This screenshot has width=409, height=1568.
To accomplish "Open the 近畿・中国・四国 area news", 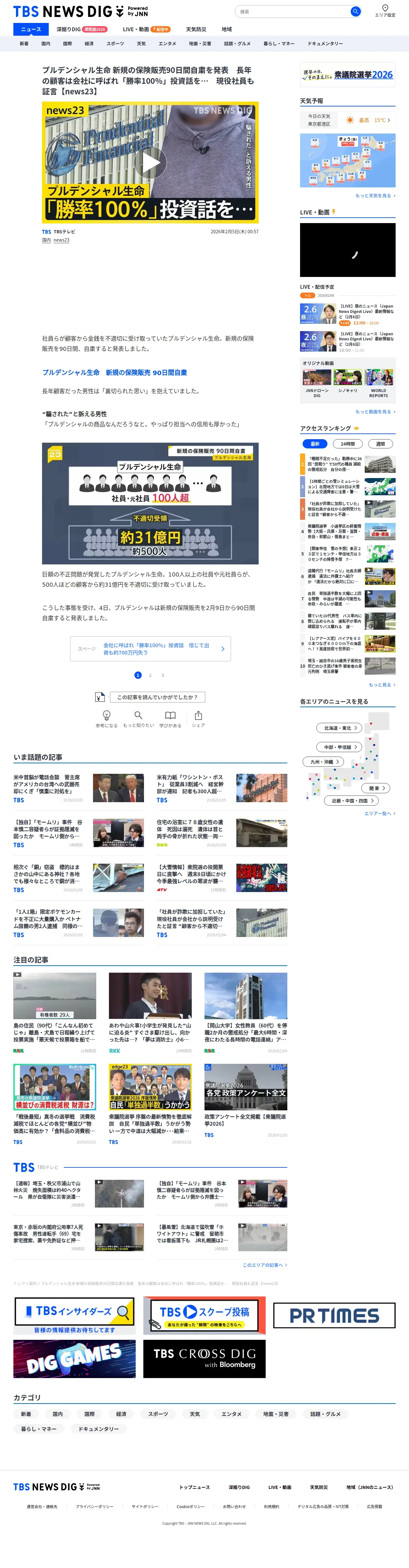I will pos(352,801).
